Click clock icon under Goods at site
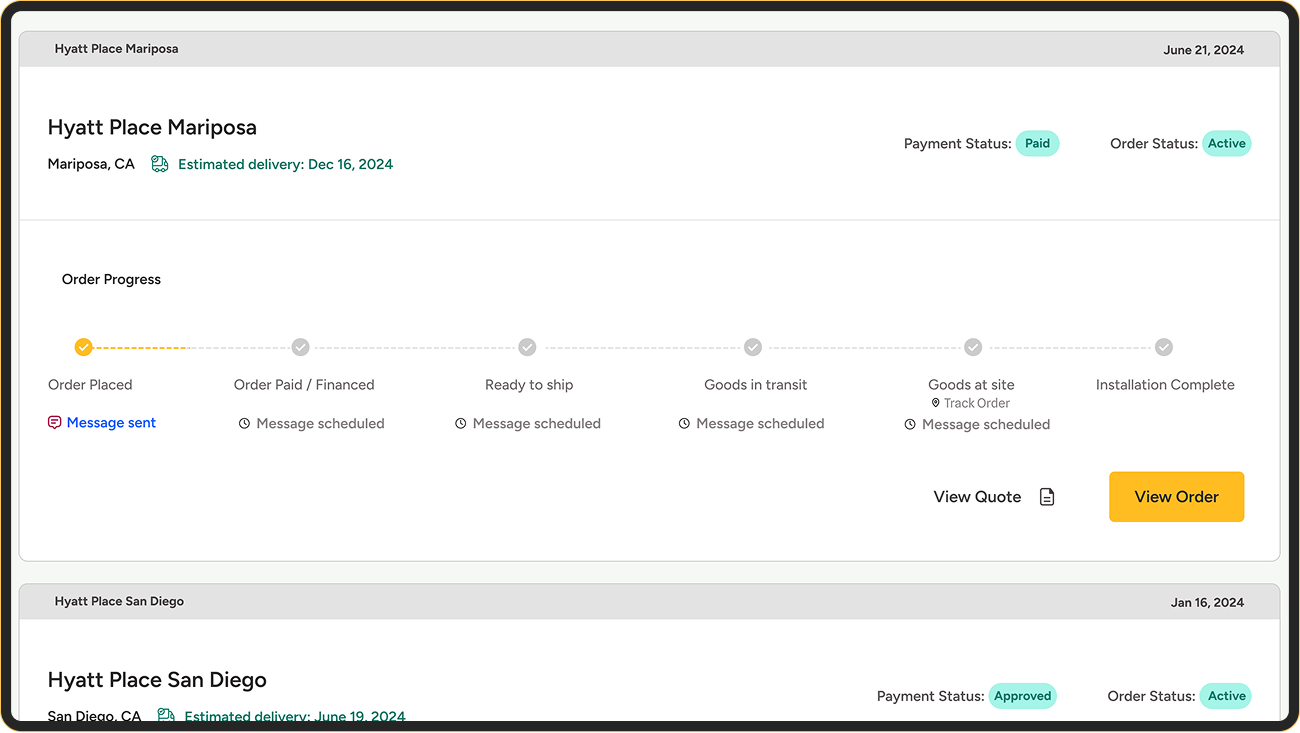 tap(910, 425)
